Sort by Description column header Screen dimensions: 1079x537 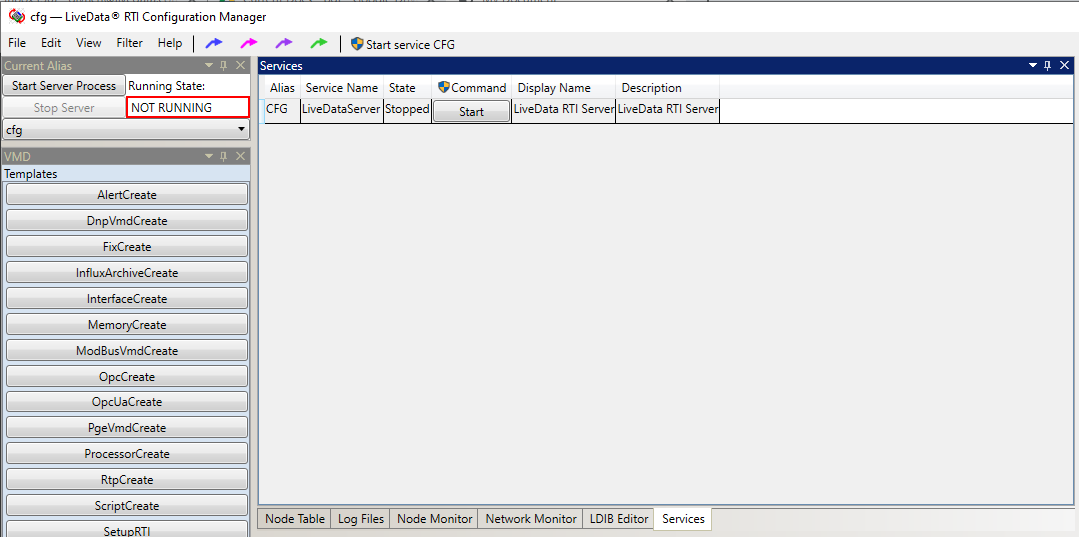pyautogui.click(x=667, y=88)
